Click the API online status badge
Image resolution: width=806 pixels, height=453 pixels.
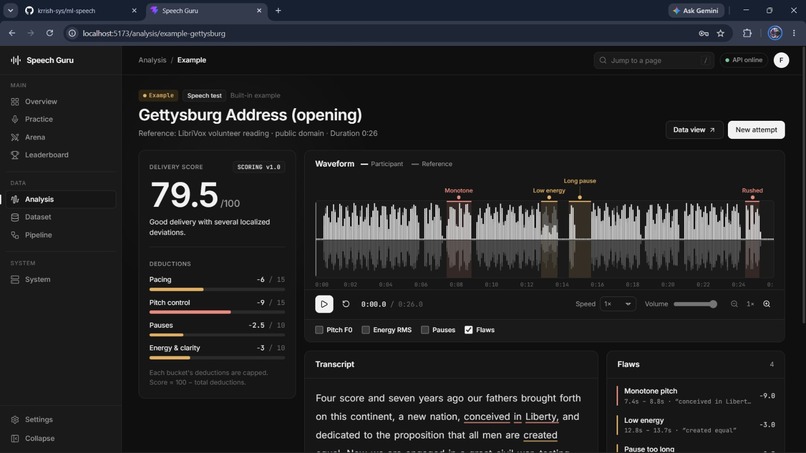click(743, 60)
